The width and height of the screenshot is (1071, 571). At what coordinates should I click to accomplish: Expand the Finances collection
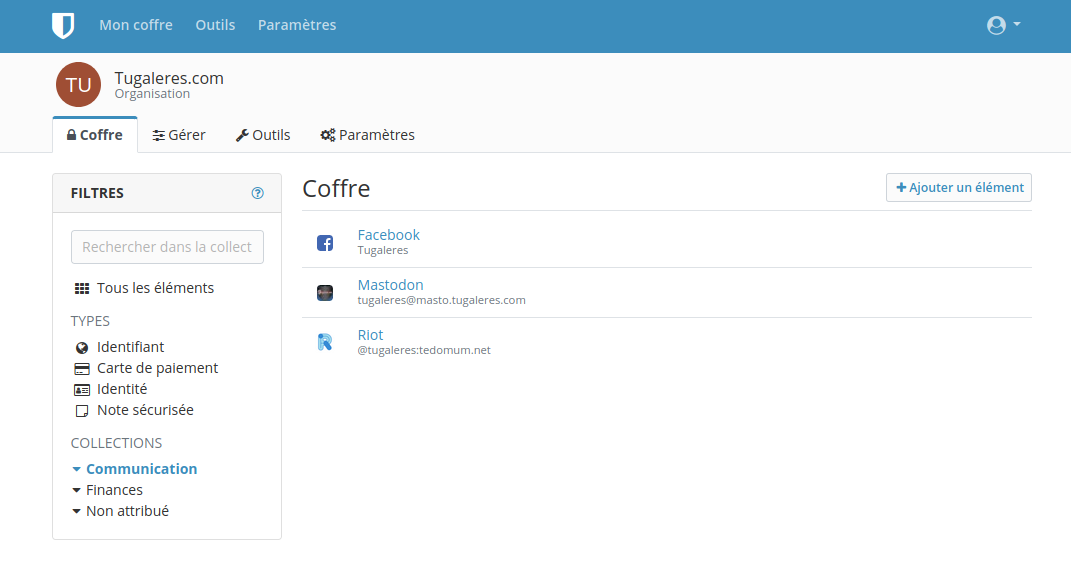pyautogui.click(x=76, y=490)
